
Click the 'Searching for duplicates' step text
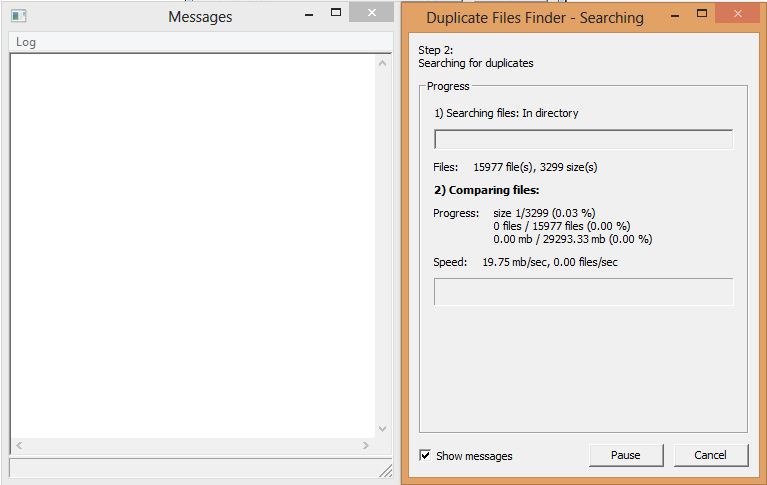[475, 63]
